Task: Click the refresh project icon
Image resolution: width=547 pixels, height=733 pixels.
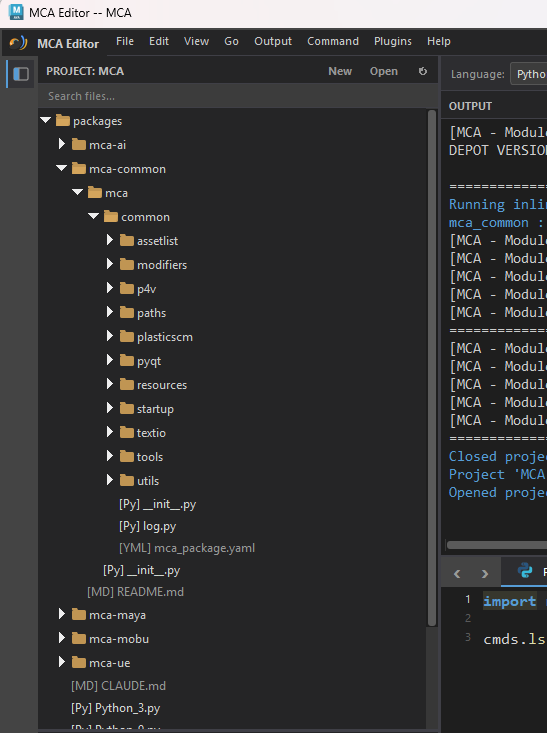Action: click(x=423, y=71)
